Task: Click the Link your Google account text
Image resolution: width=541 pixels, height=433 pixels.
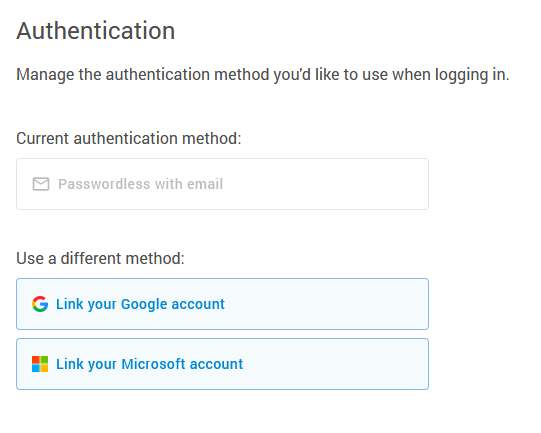Action: click(x=140, y=304)
